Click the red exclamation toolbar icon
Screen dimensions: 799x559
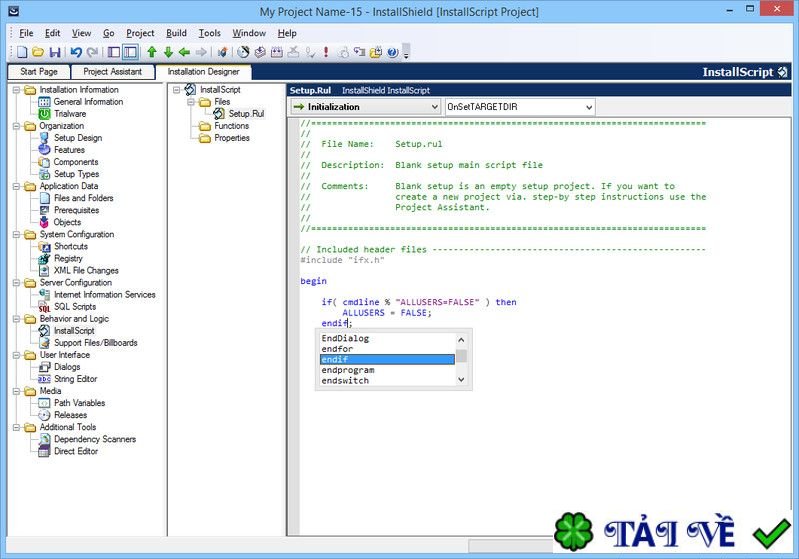tap(326, 52)
